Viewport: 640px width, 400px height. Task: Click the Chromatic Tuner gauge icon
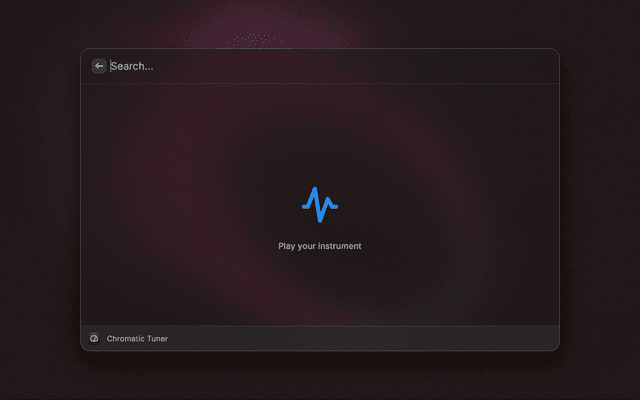click(x=94, y=339)
